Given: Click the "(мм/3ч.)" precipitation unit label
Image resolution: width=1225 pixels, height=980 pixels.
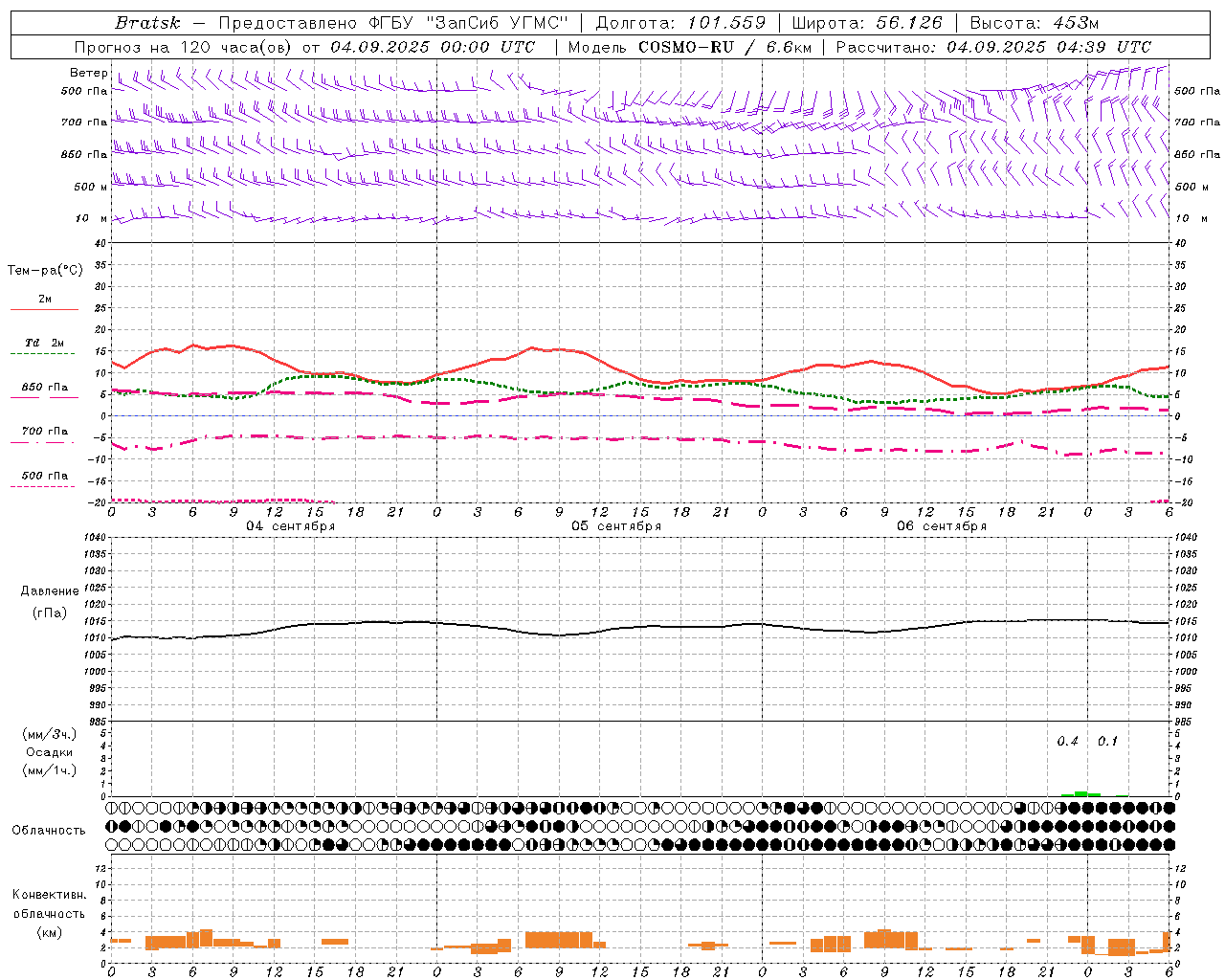Looking at the screenshot, I should coord(50,734).
